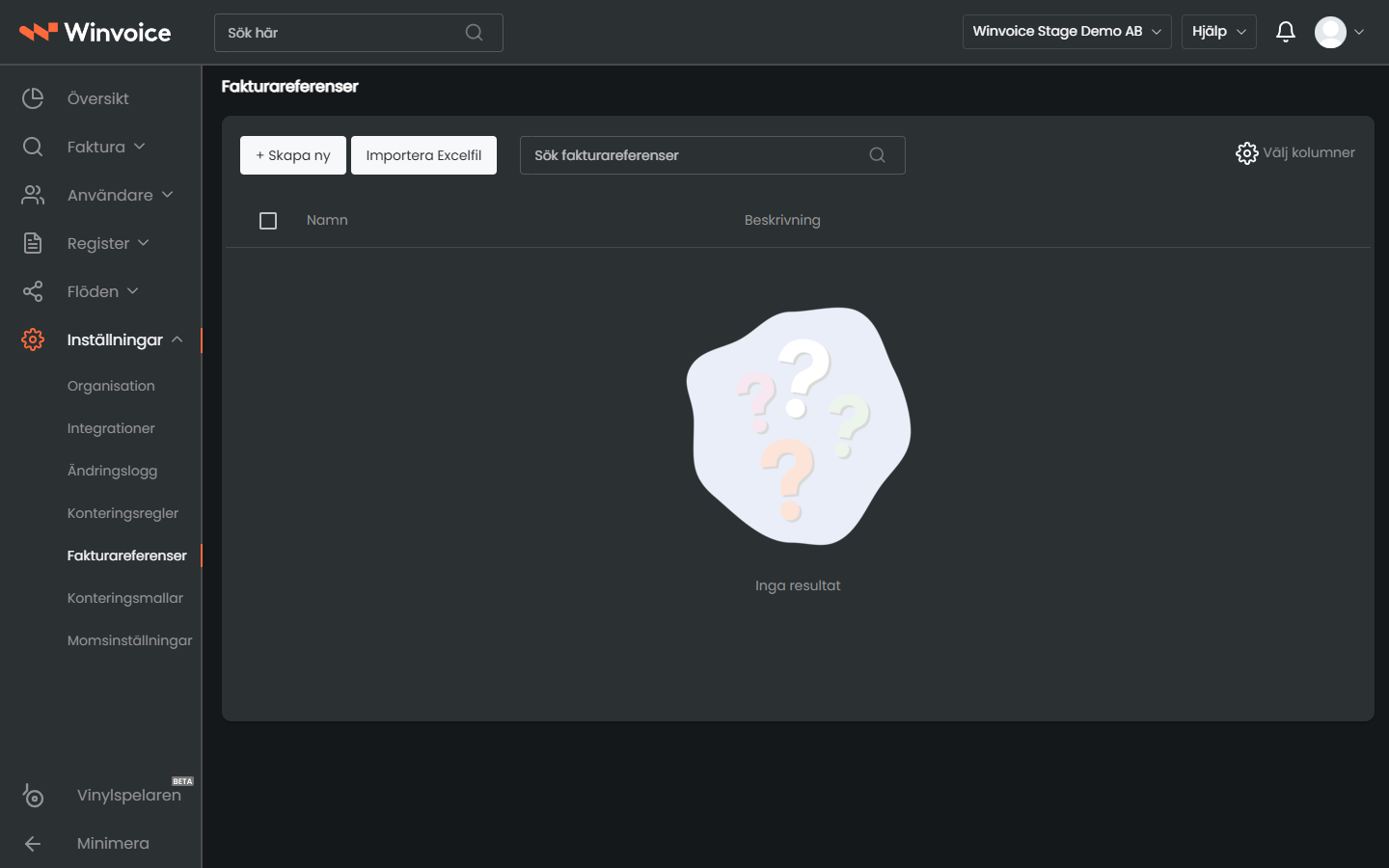Click the Skapa ny button

tap(293, 155)
